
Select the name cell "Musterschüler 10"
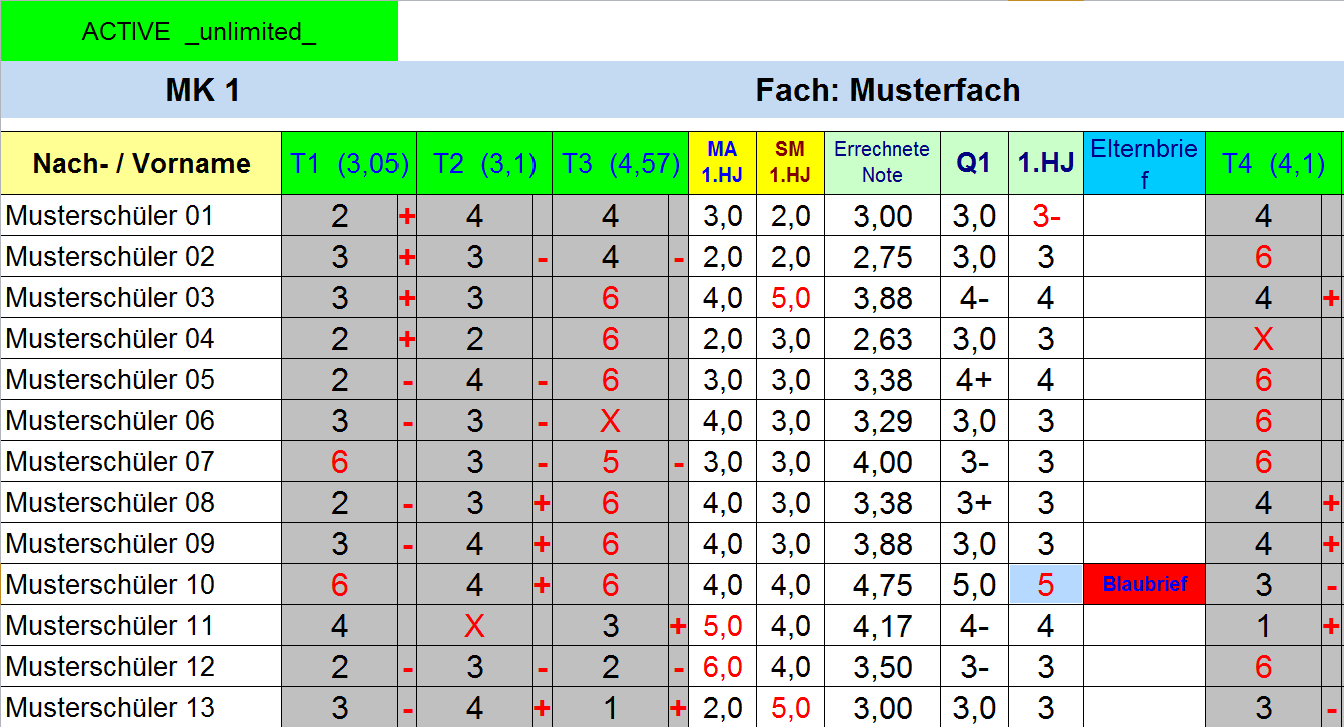coord(141,585)
